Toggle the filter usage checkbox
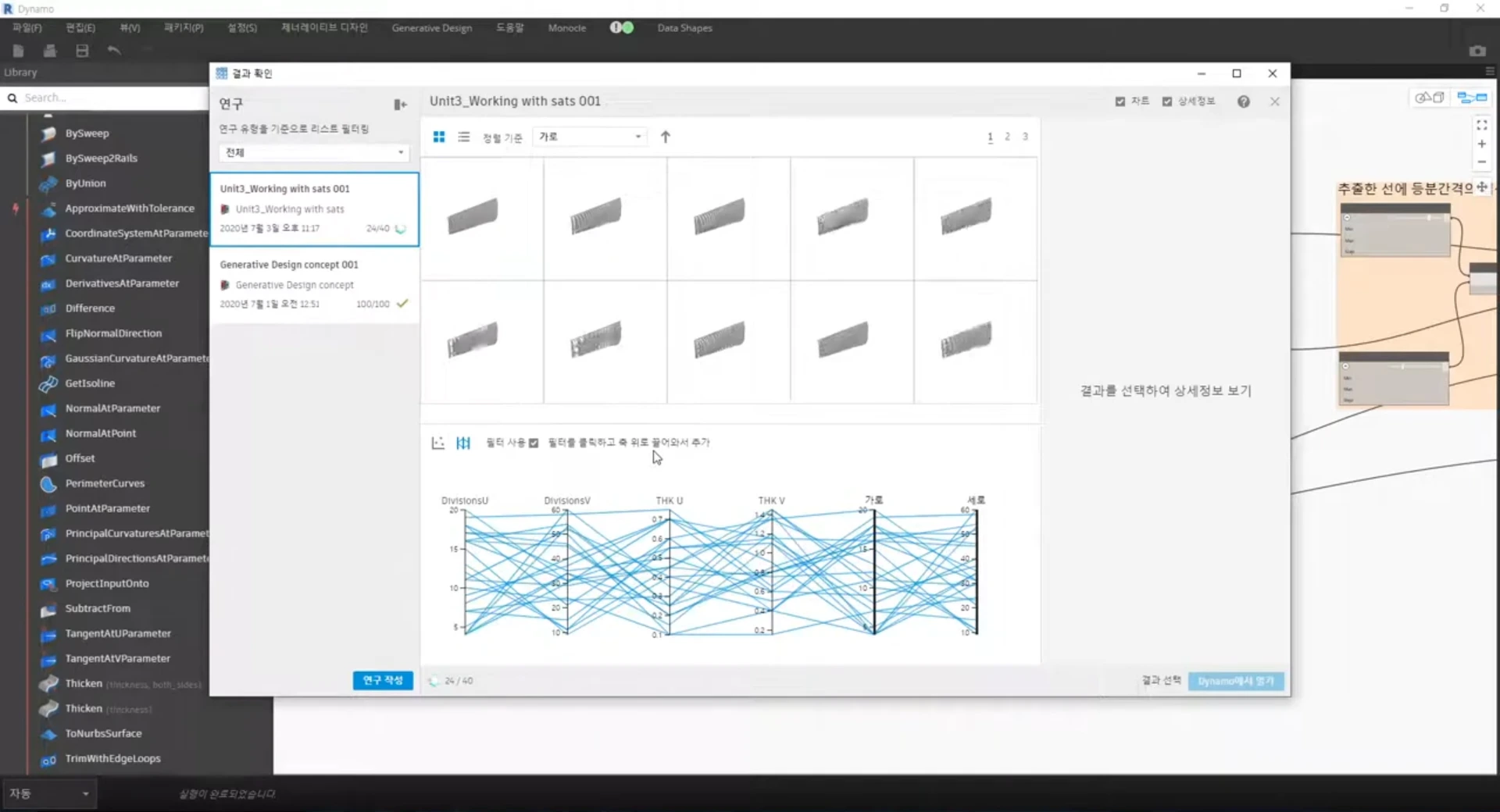Screen dimensions: 1500x812 [534, 443]
